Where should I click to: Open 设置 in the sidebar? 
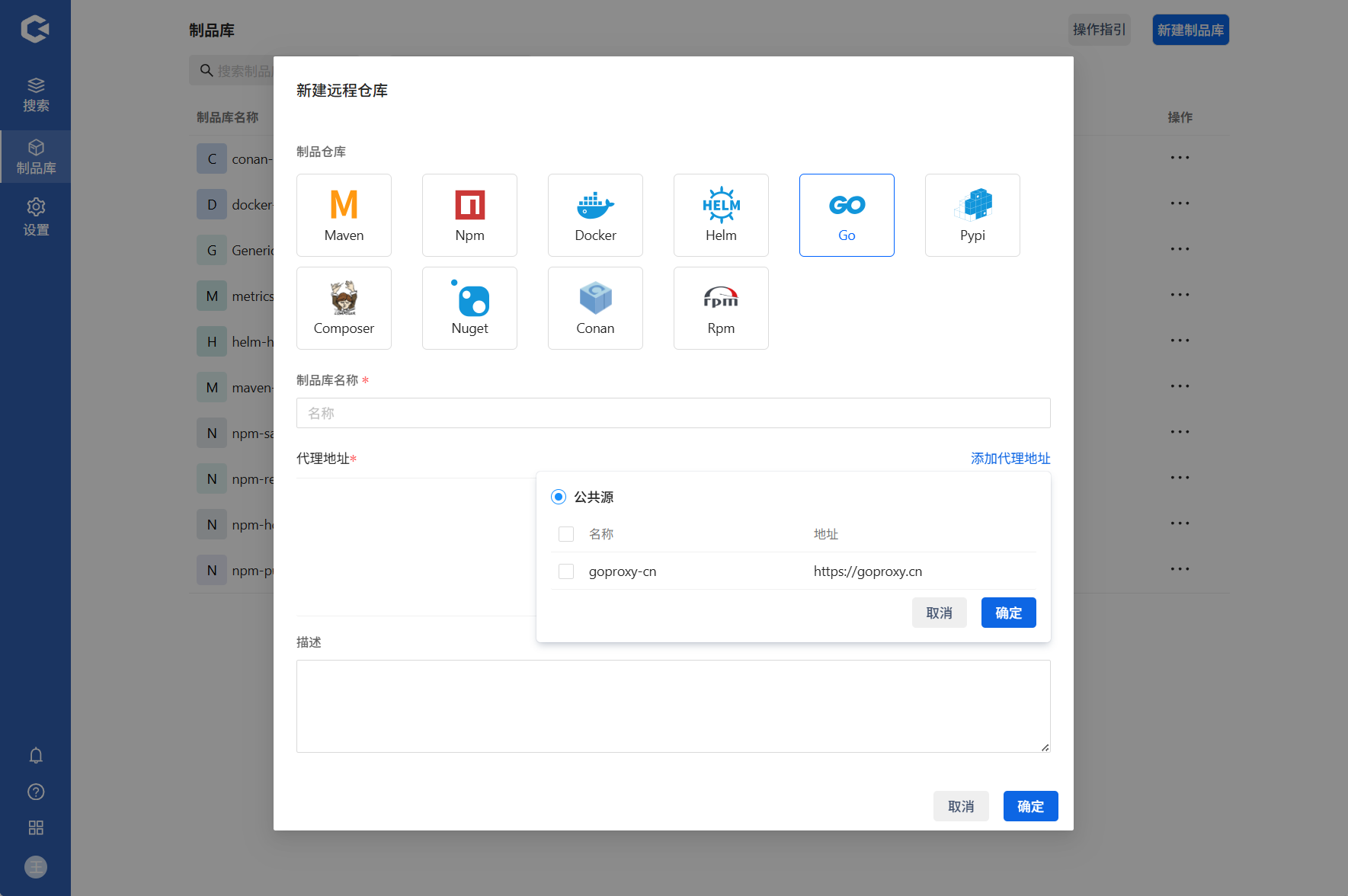point(36,217)
